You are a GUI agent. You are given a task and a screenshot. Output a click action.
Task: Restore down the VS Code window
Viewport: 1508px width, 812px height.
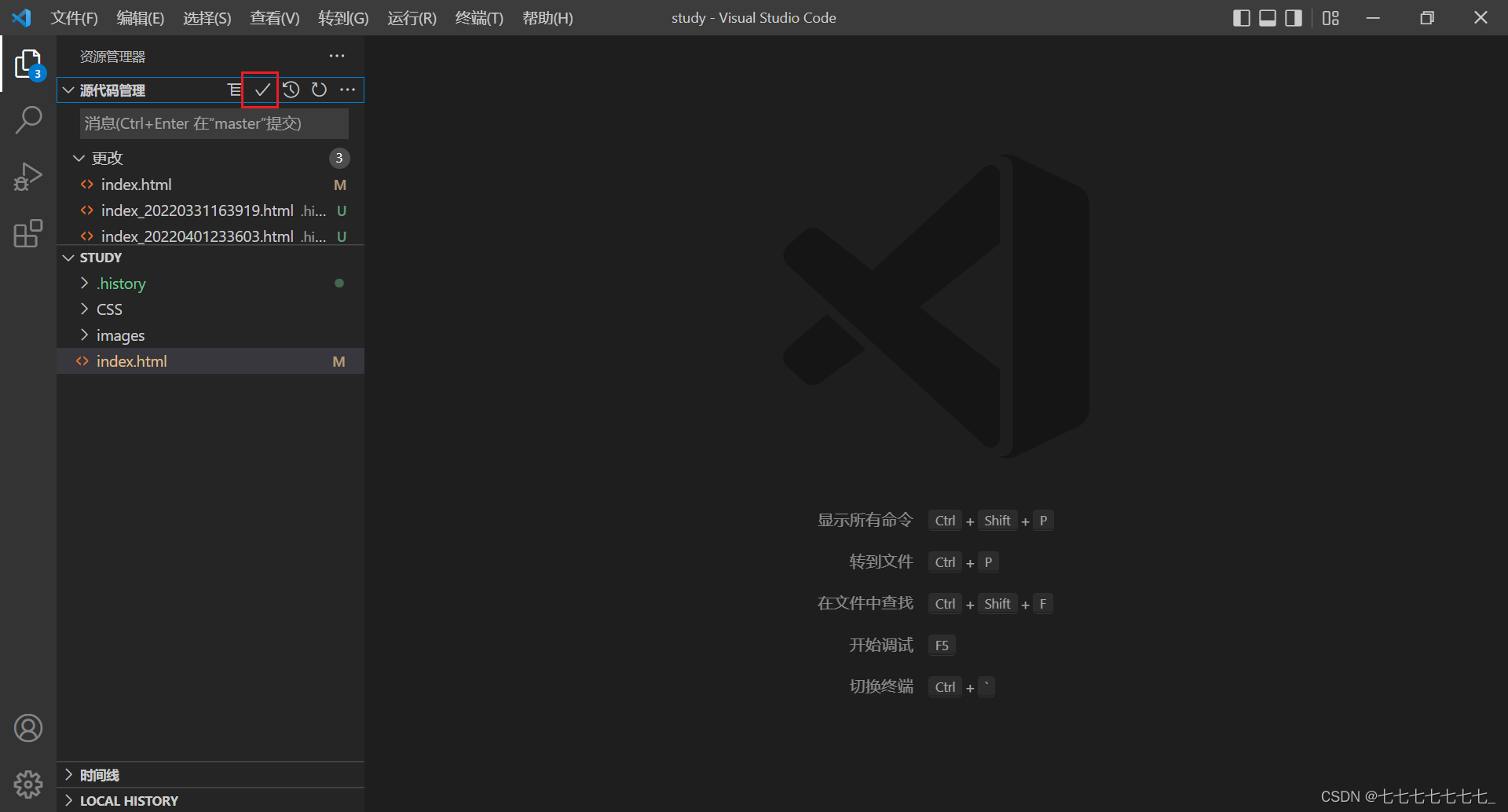click(x=1427, y=18)
